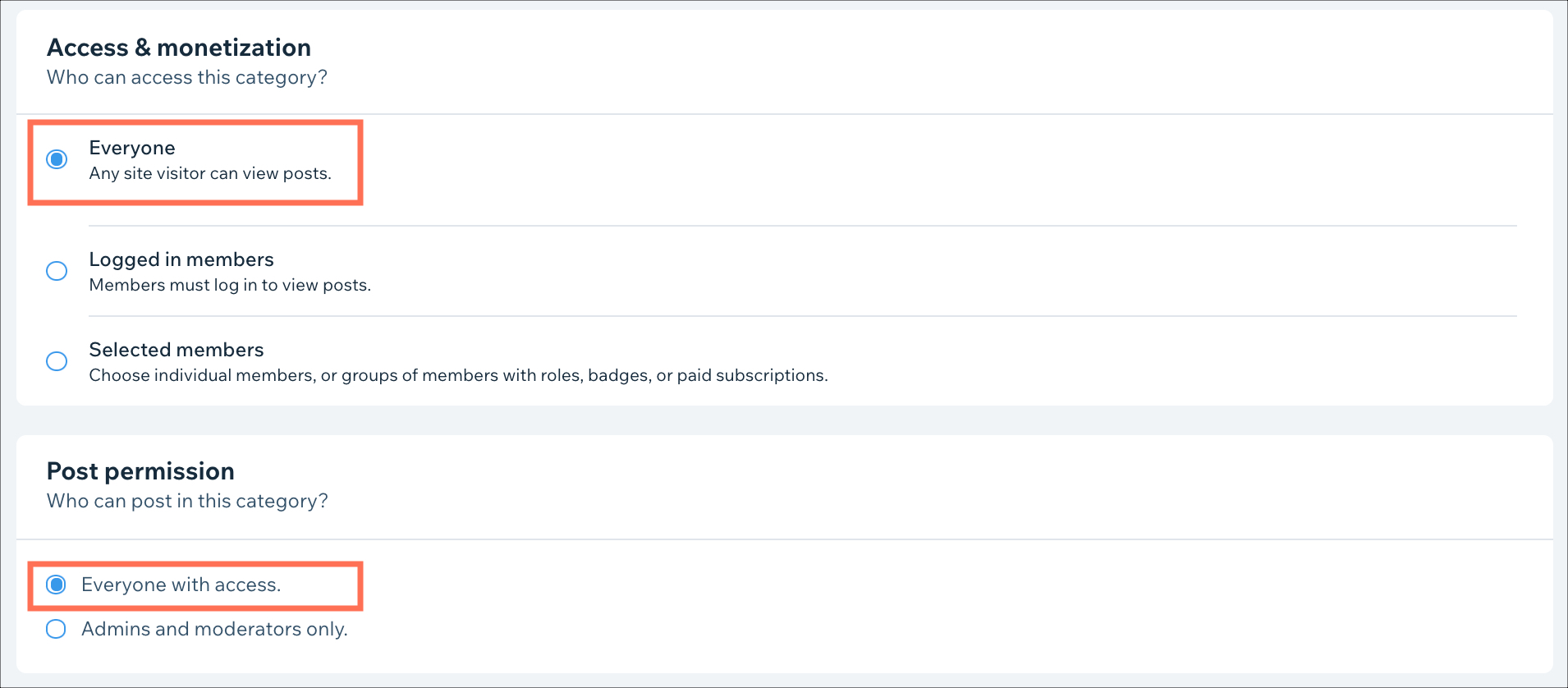Screen dimensions: 1568x688
Task: Select the Everyone with access radio button
Action: click(x=56, y=585)
